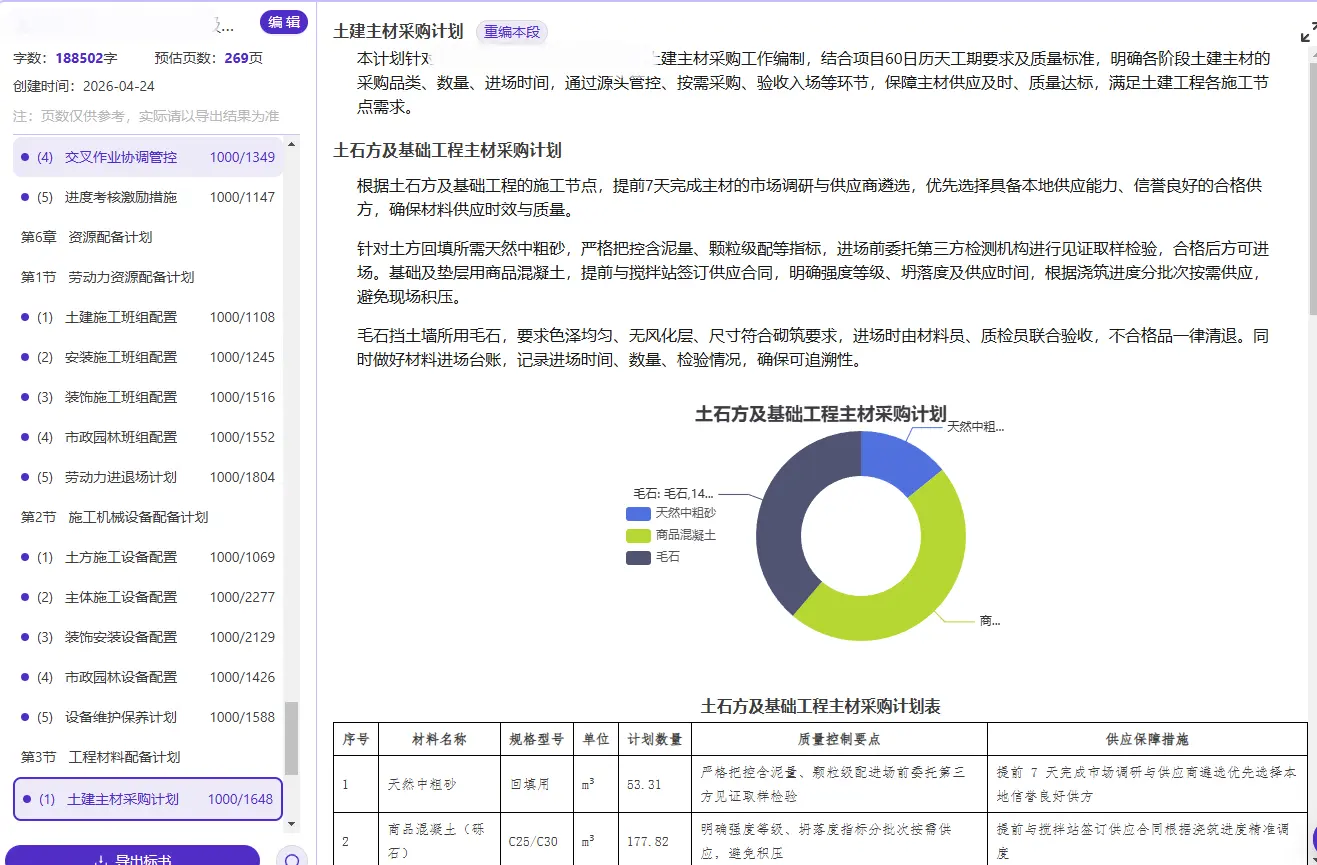Click the 土石方及基础工程主材采购计划 subheading above paragraphs
Viewport: 1317px width, 865px height.
click(x=447, y=150)
